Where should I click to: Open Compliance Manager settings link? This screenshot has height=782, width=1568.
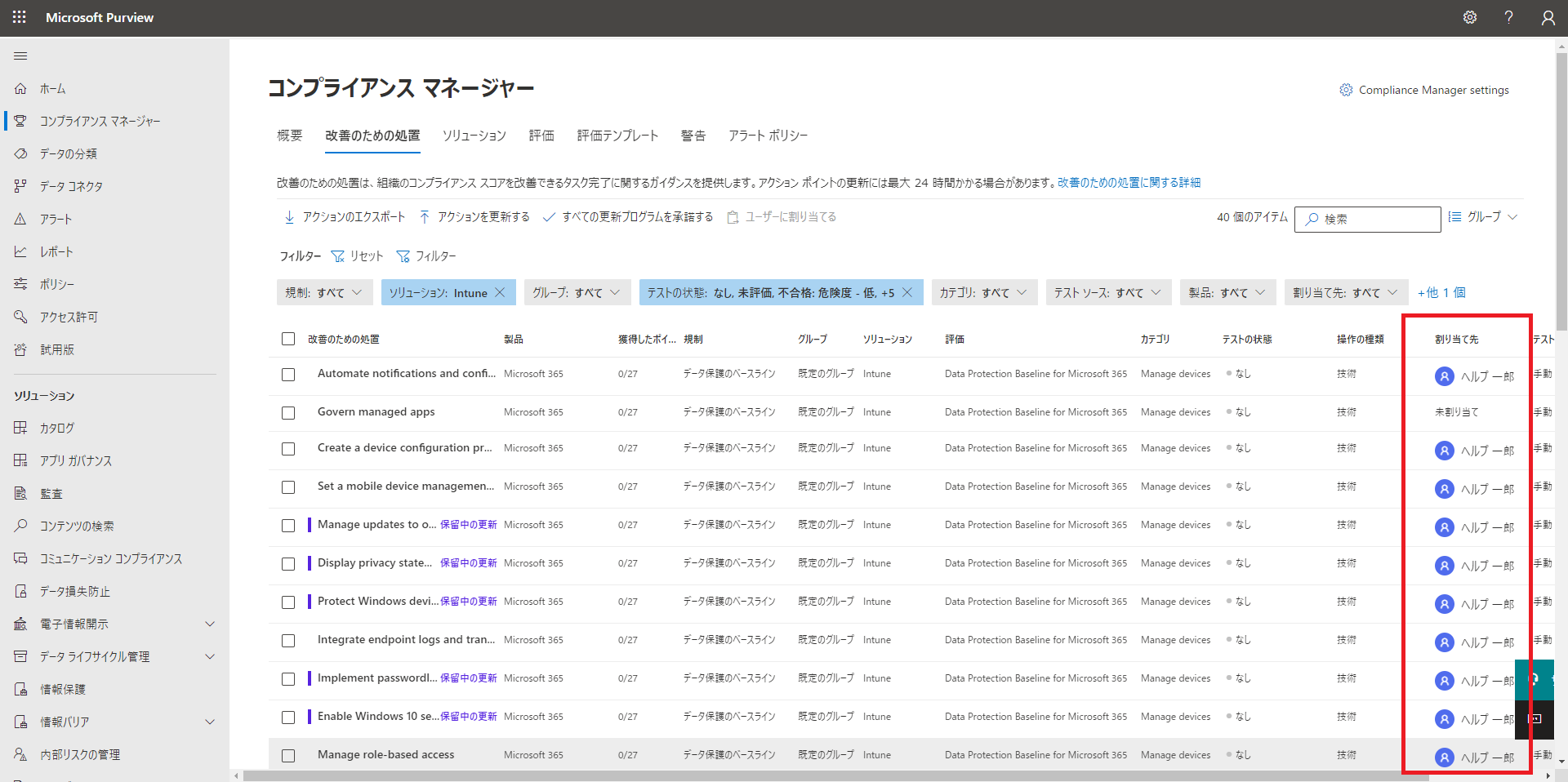click(x=1424, y=90)
